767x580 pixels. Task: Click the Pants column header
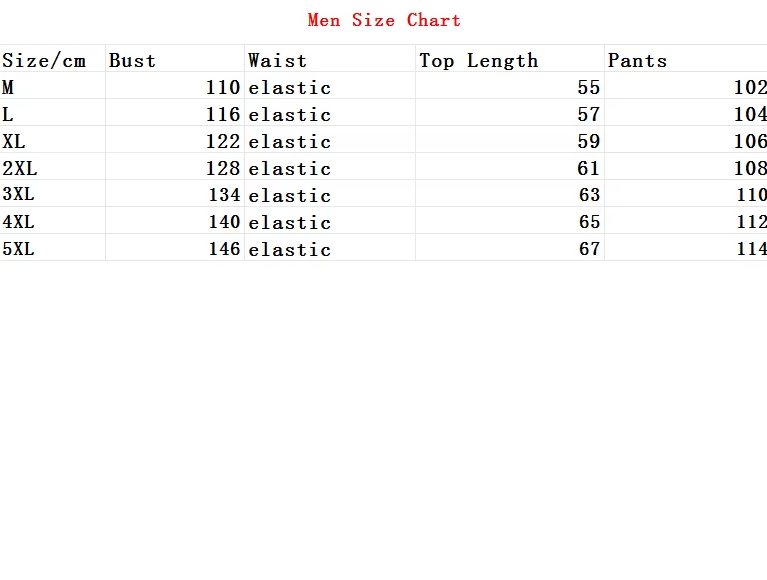(x=637, y=61)
